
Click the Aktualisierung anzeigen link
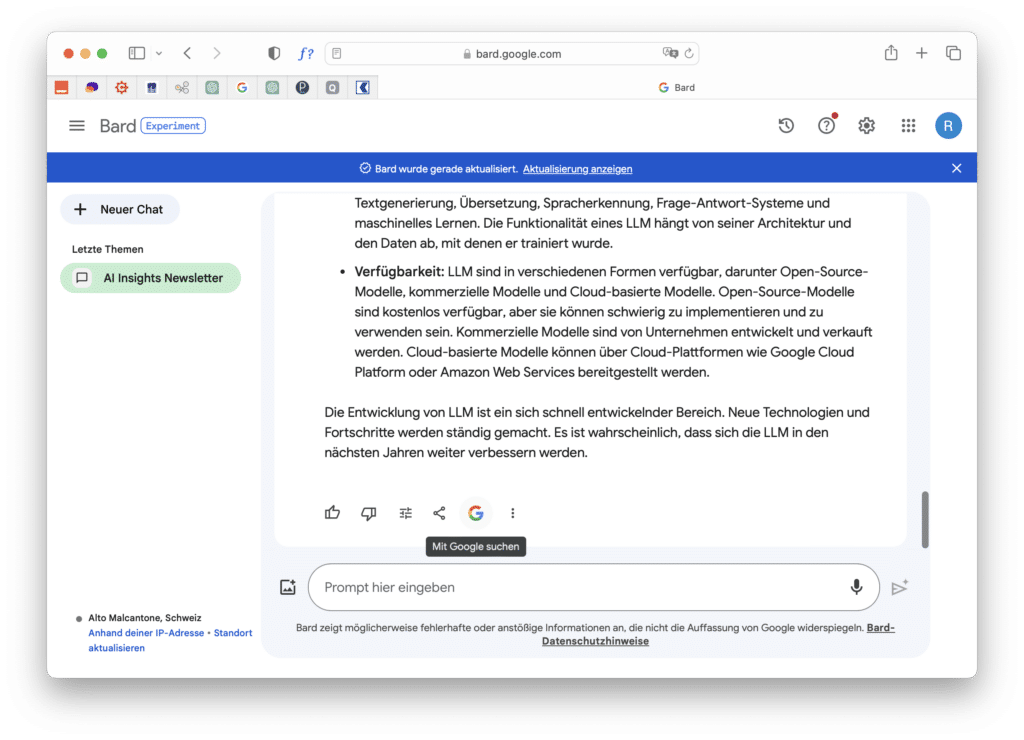[577, 169]
